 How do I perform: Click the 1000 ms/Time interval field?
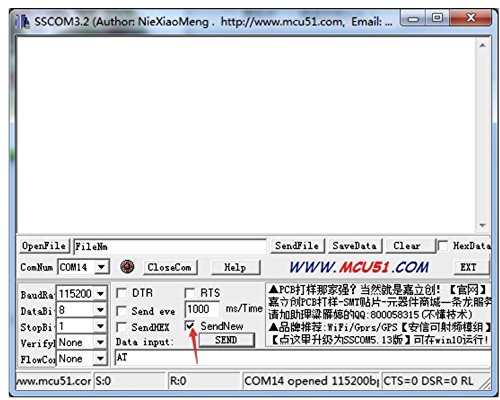202,309
